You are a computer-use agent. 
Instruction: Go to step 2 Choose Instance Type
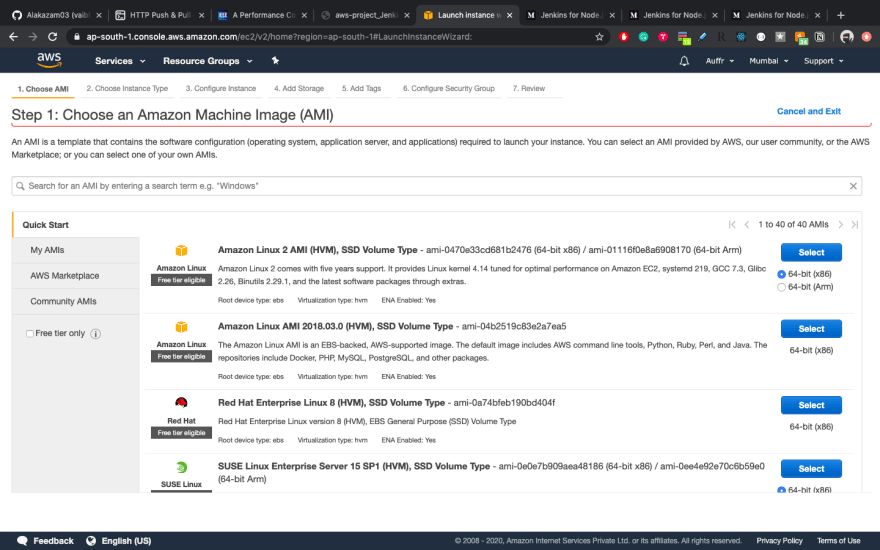tap(127, 88)
